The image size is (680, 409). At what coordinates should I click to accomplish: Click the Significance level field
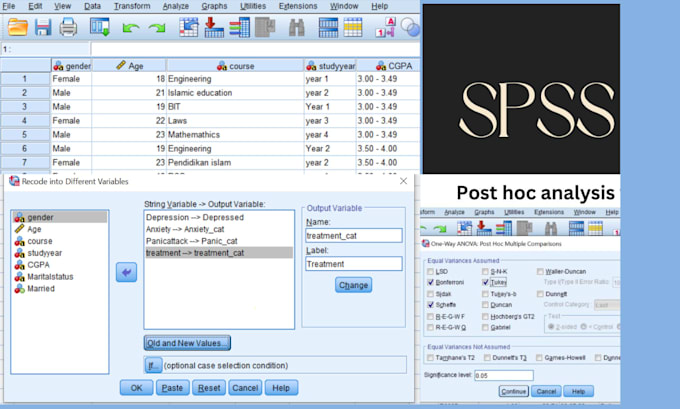point(504,375)
